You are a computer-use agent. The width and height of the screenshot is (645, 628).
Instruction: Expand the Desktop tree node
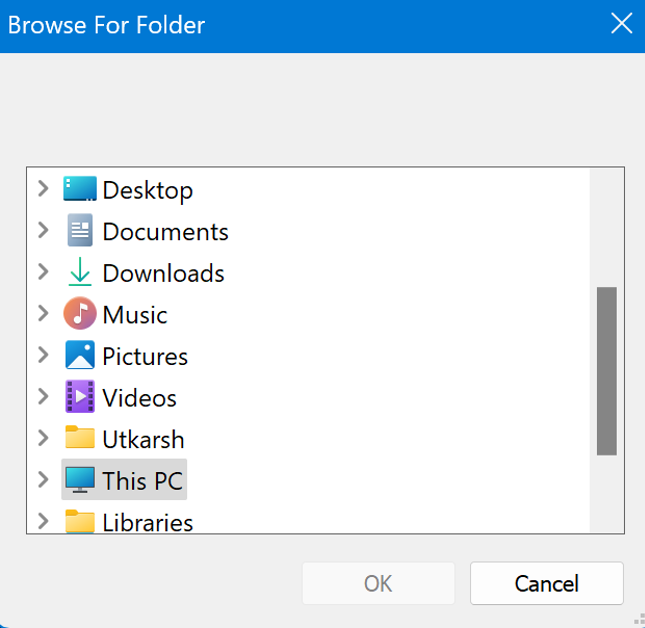coord(43,189)
